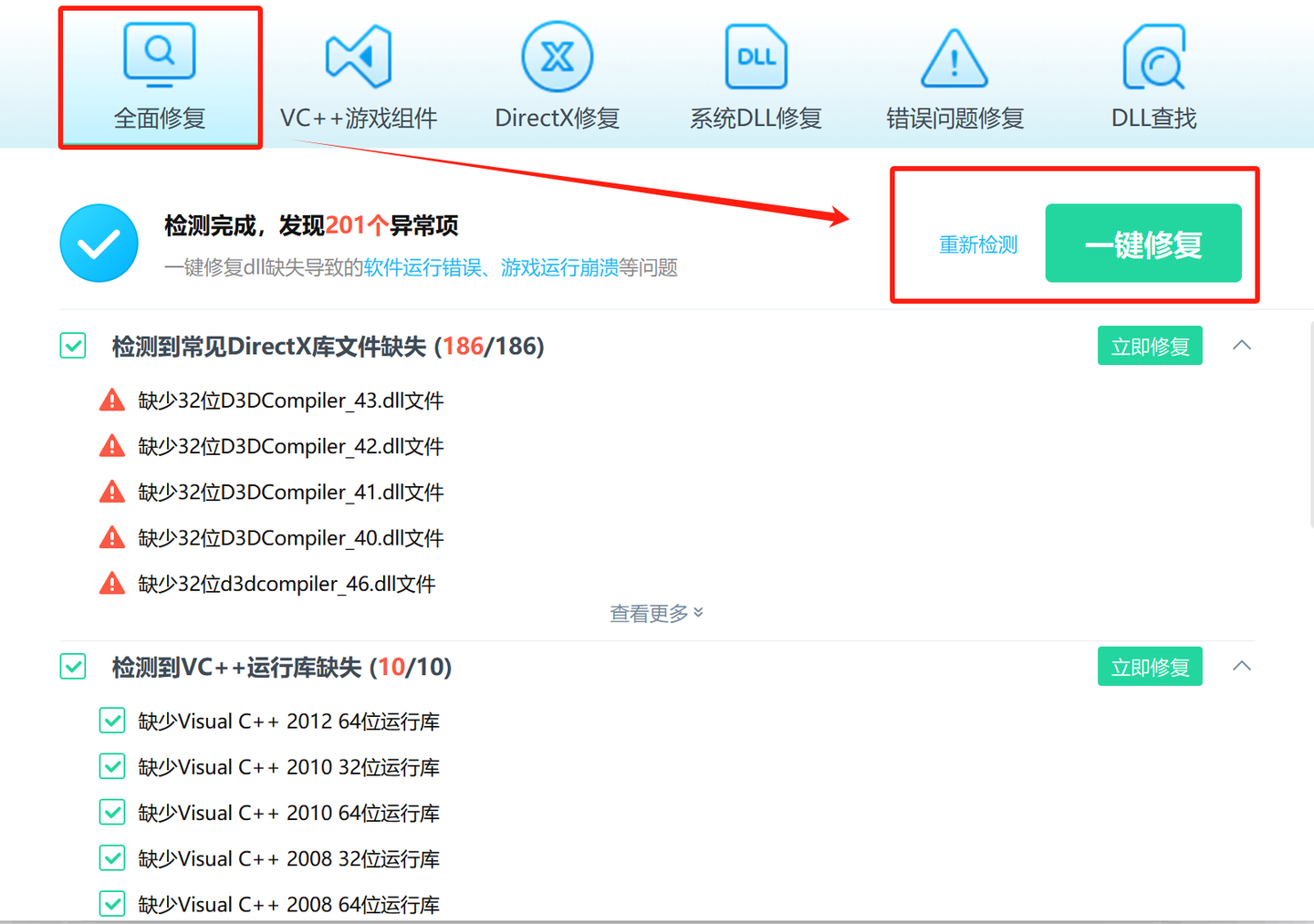Switch to the 系统DLL修复 tab
1314x924 pixels.
coord(756,117)
